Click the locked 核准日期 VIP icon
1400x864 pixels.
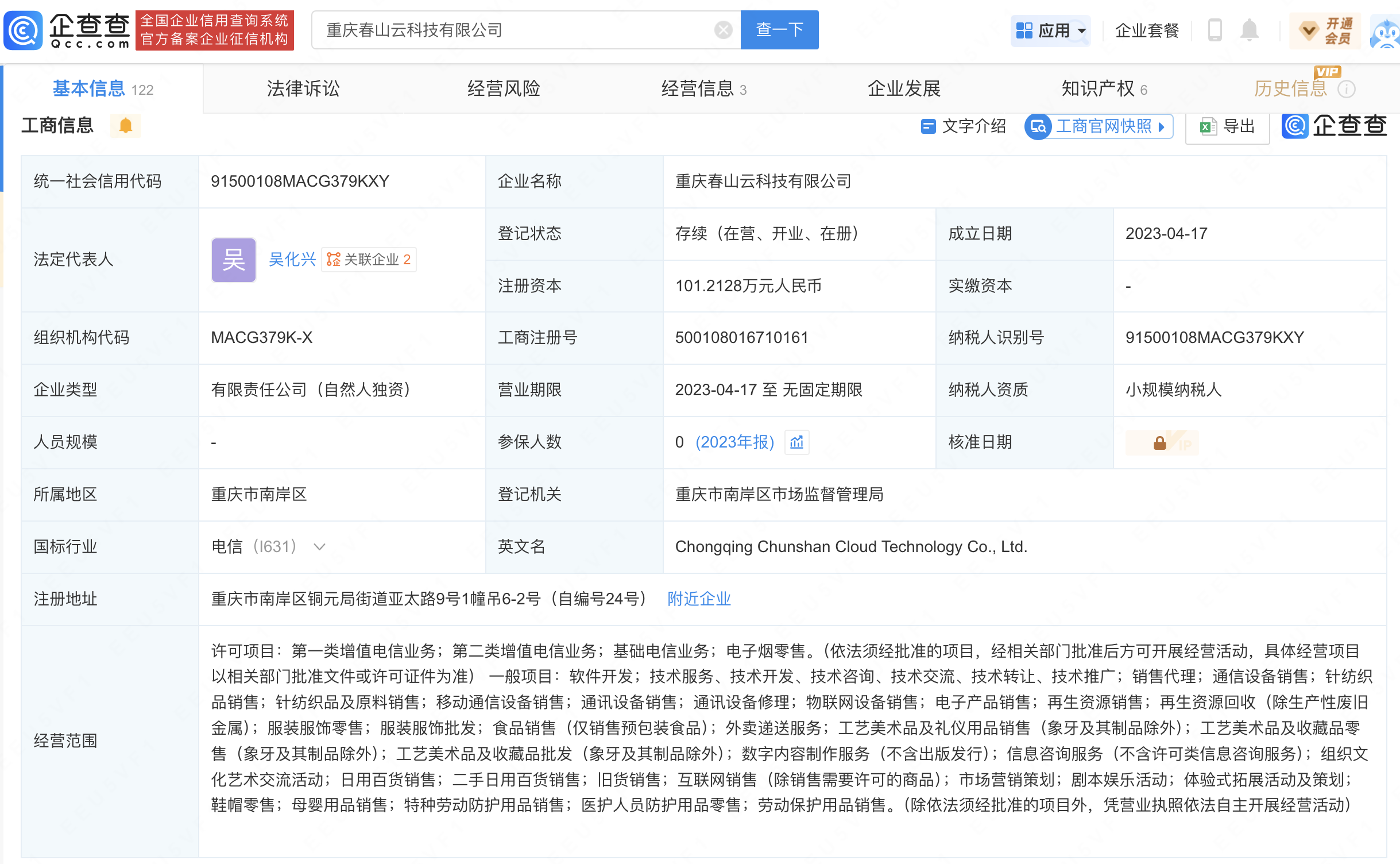pyautogui.click(x=1161, y=443)
